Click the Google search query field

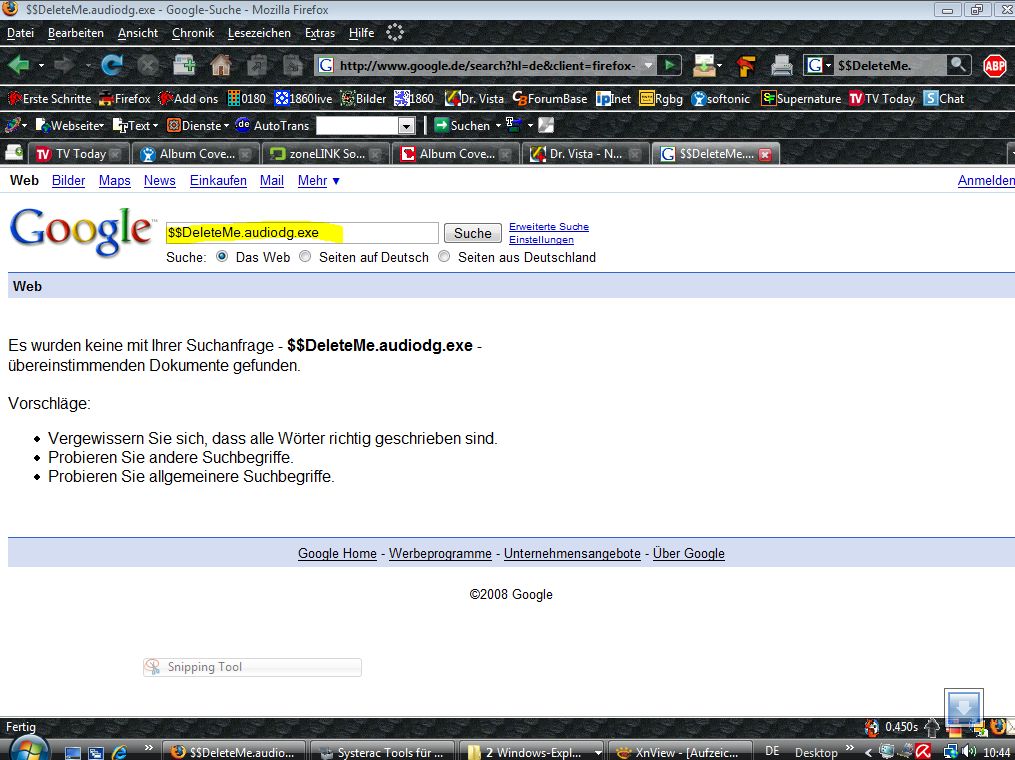302,232
